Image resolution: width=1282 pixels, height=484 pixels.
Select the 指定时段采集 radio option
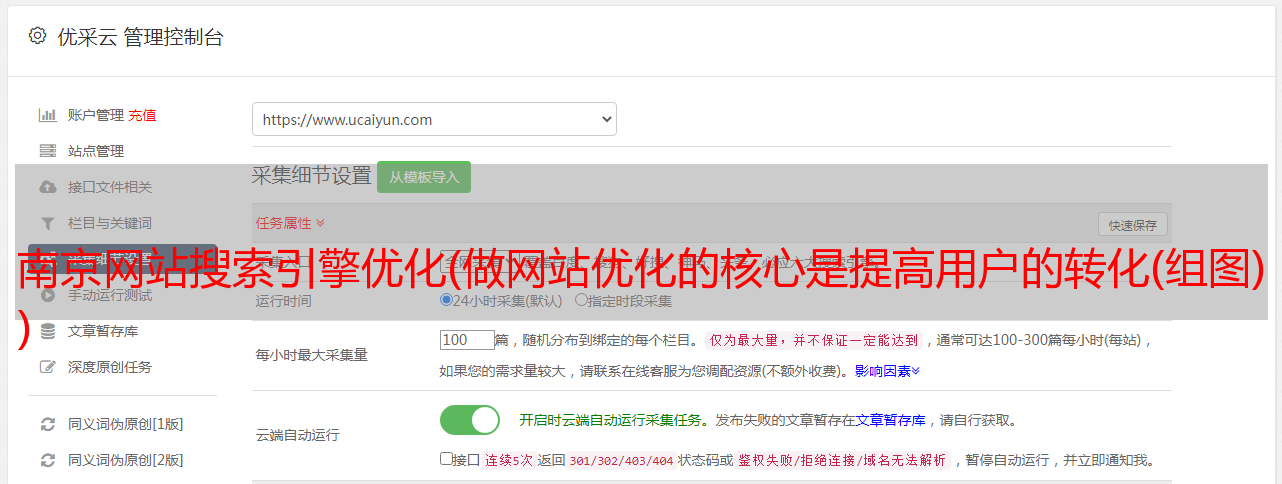click(581, 300)
